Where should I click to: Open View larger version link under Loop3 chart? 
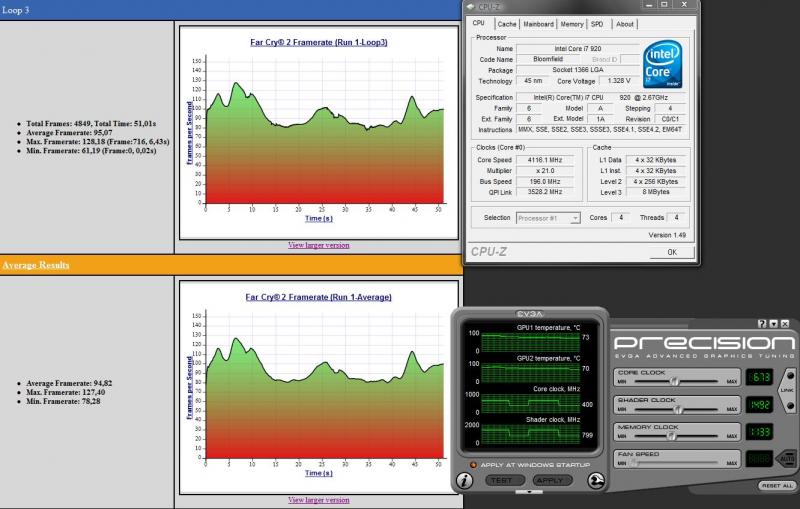coord(318,245)
